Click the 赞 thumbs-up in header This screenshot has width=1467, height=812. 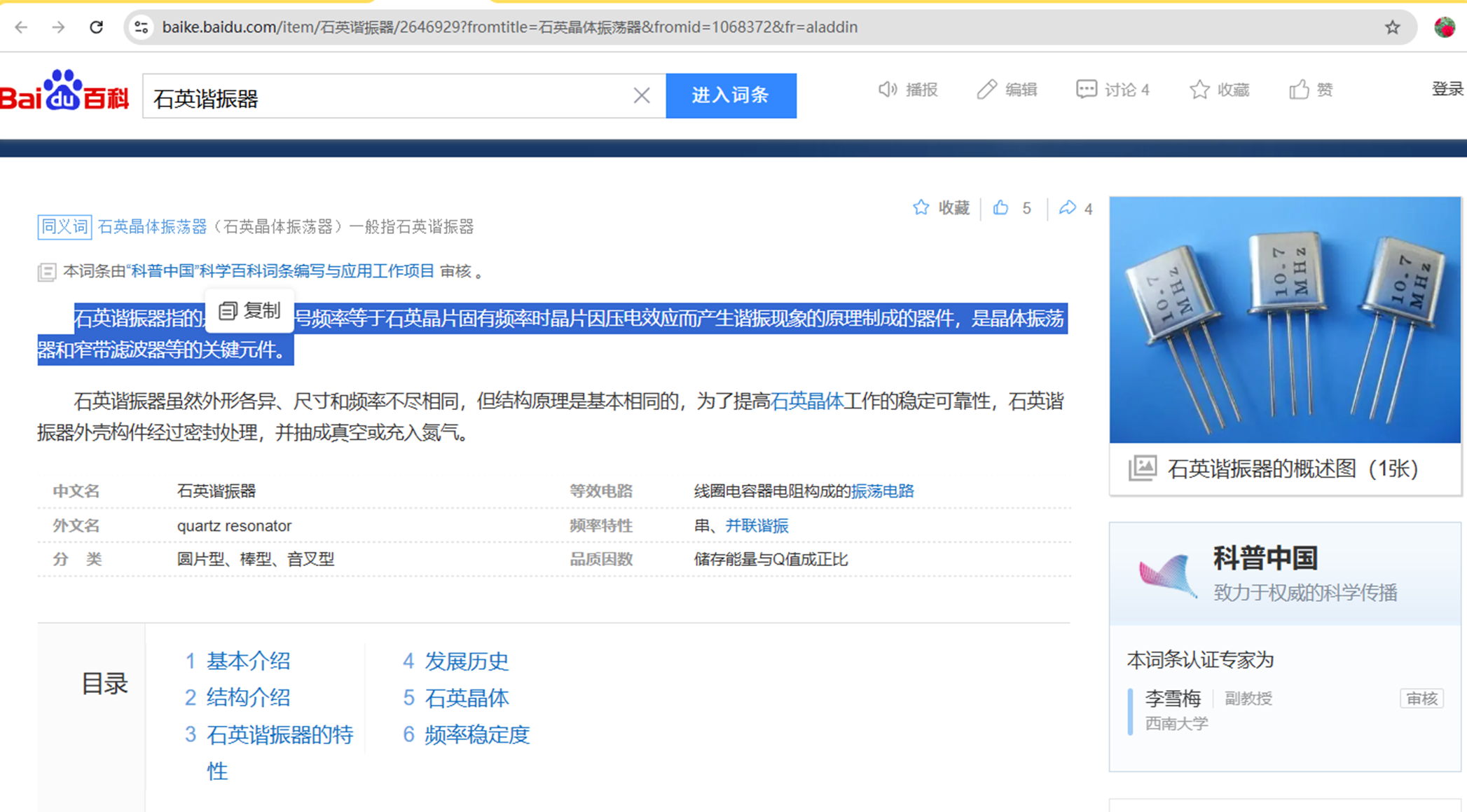[1299, 90]
